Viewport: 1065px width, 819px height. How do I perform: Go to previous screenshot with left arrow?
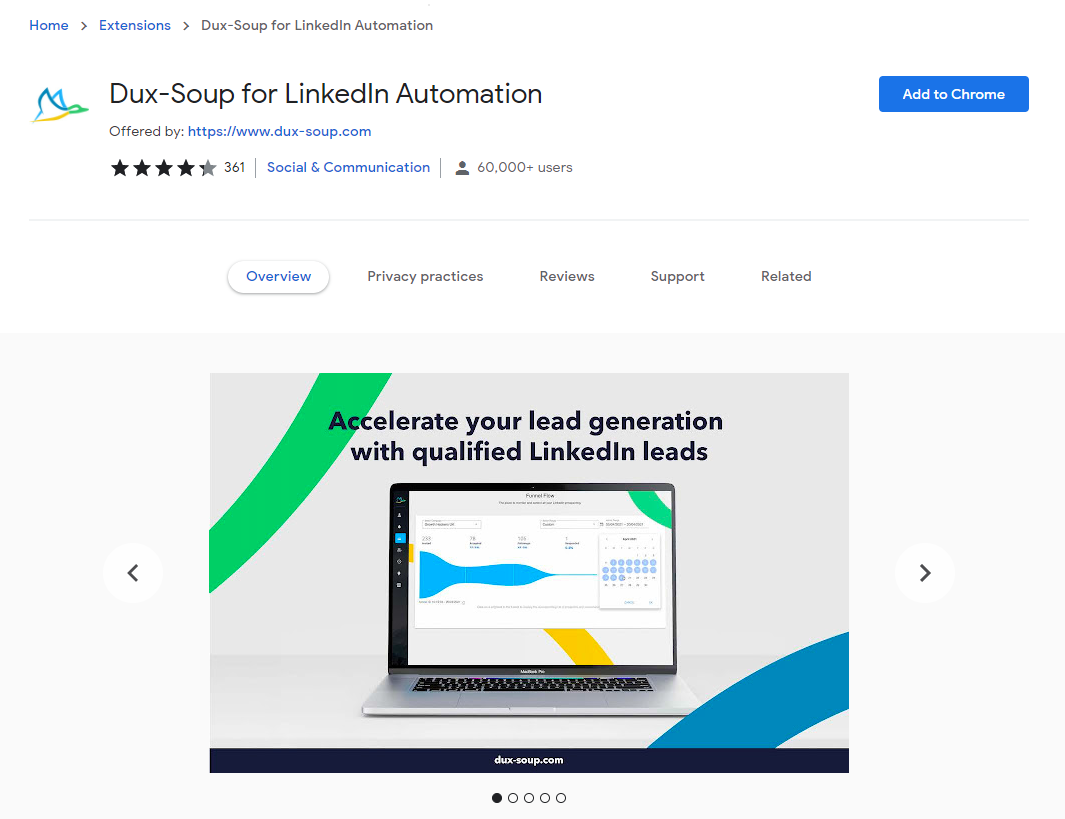133,573
